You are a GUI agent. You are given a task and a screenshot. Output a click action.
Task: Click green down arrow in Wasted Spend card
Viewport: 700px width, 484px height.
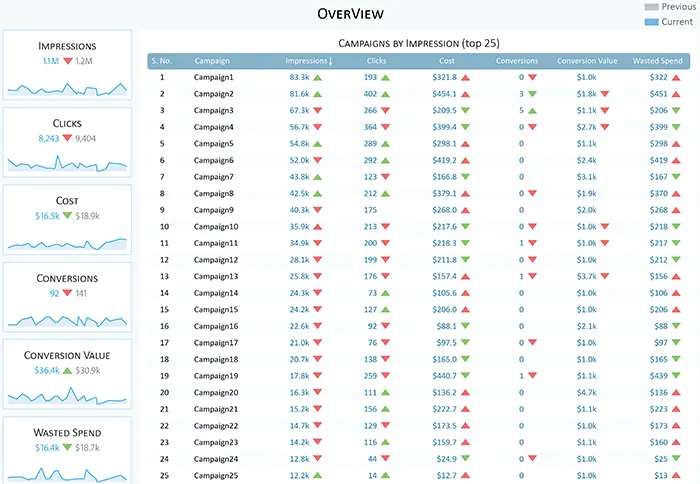(67, 447)
